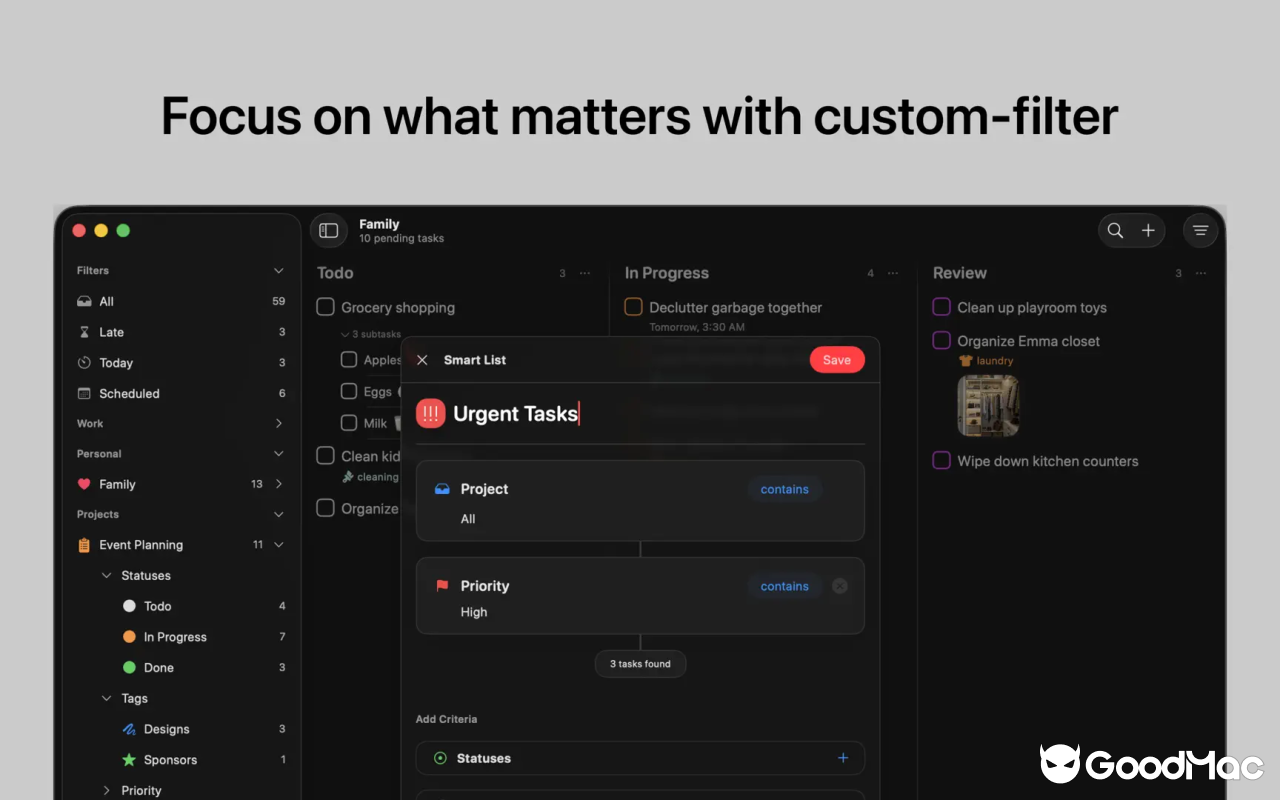This screenshot has width=1280, height=800.
Task: Collapse the Filters section chevron
Action: click(x=279, y=271)
